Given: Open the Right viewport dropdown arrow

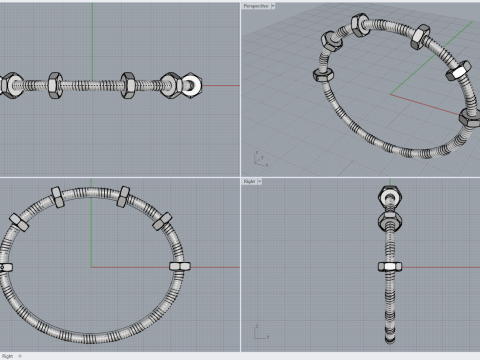Looking at the screenshot, I should coord(260,181).
